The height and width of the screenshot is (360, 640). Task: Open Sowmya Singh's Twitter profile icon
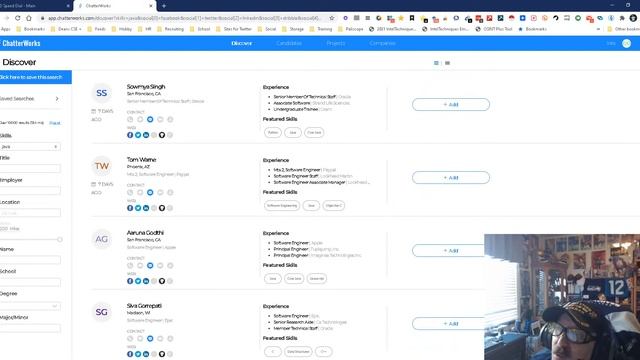click(x=138, y=135)
